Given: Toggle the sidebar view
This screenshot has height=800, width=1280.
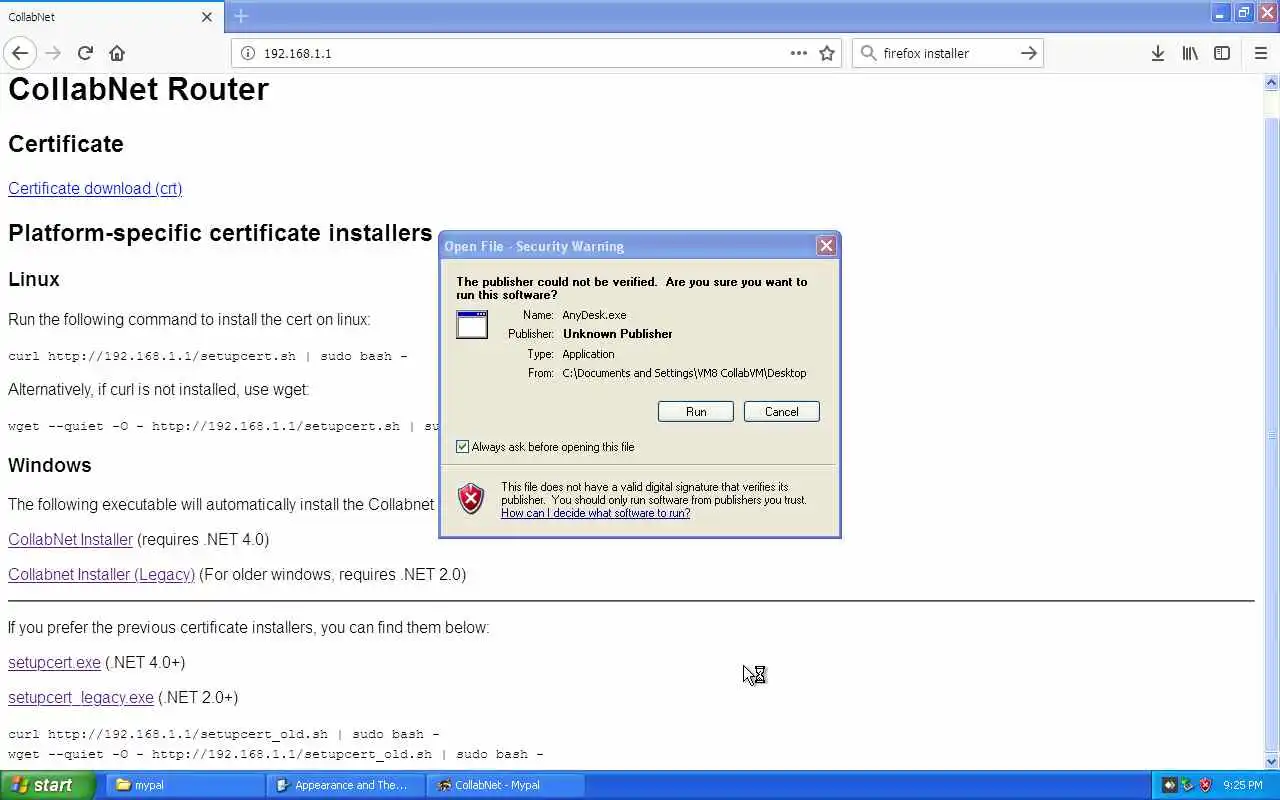Looking at the screenshot, I should pos(1222,53).
